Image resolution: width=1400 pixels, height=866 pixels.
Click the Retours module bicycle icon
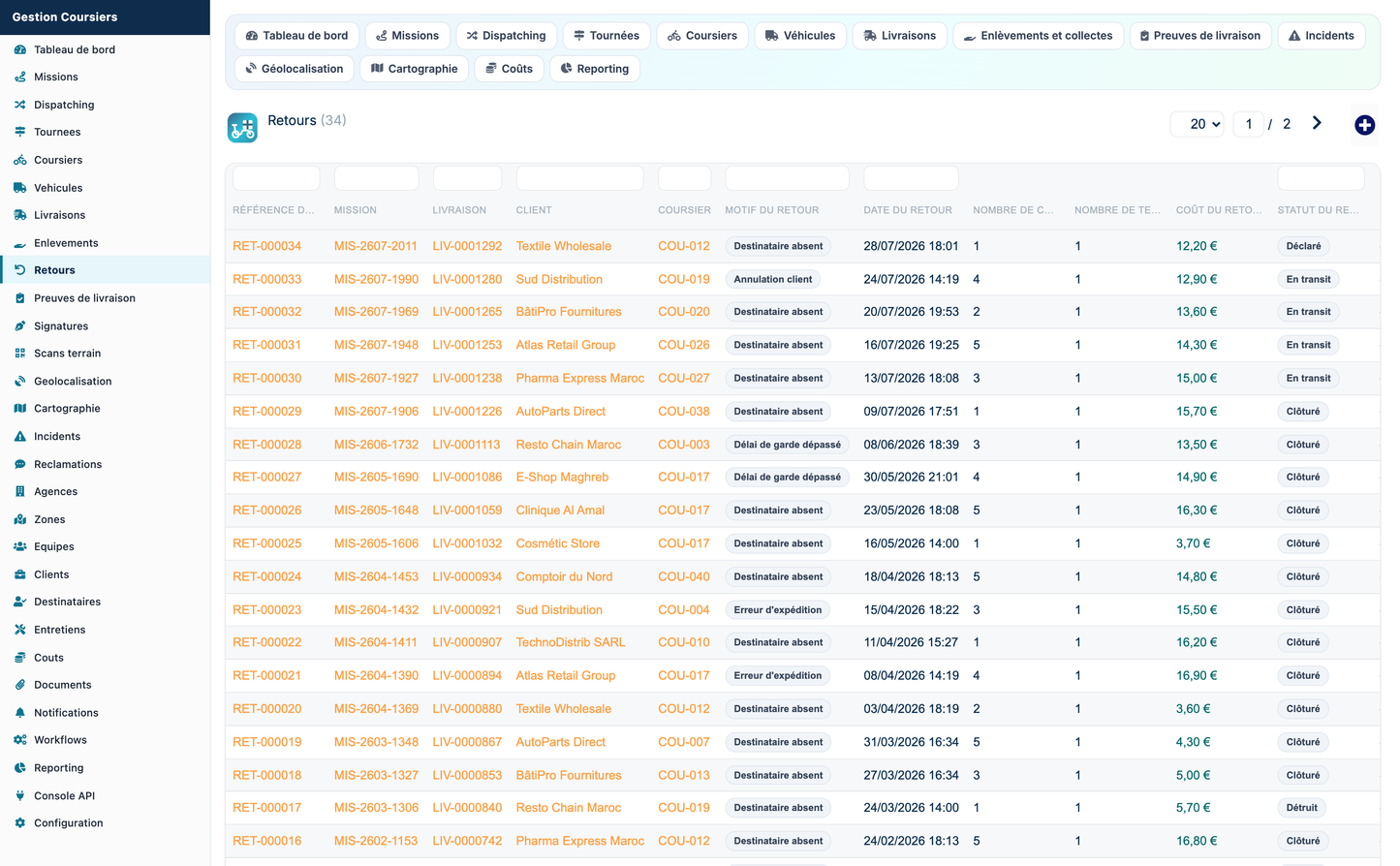(x=242, y=128)
